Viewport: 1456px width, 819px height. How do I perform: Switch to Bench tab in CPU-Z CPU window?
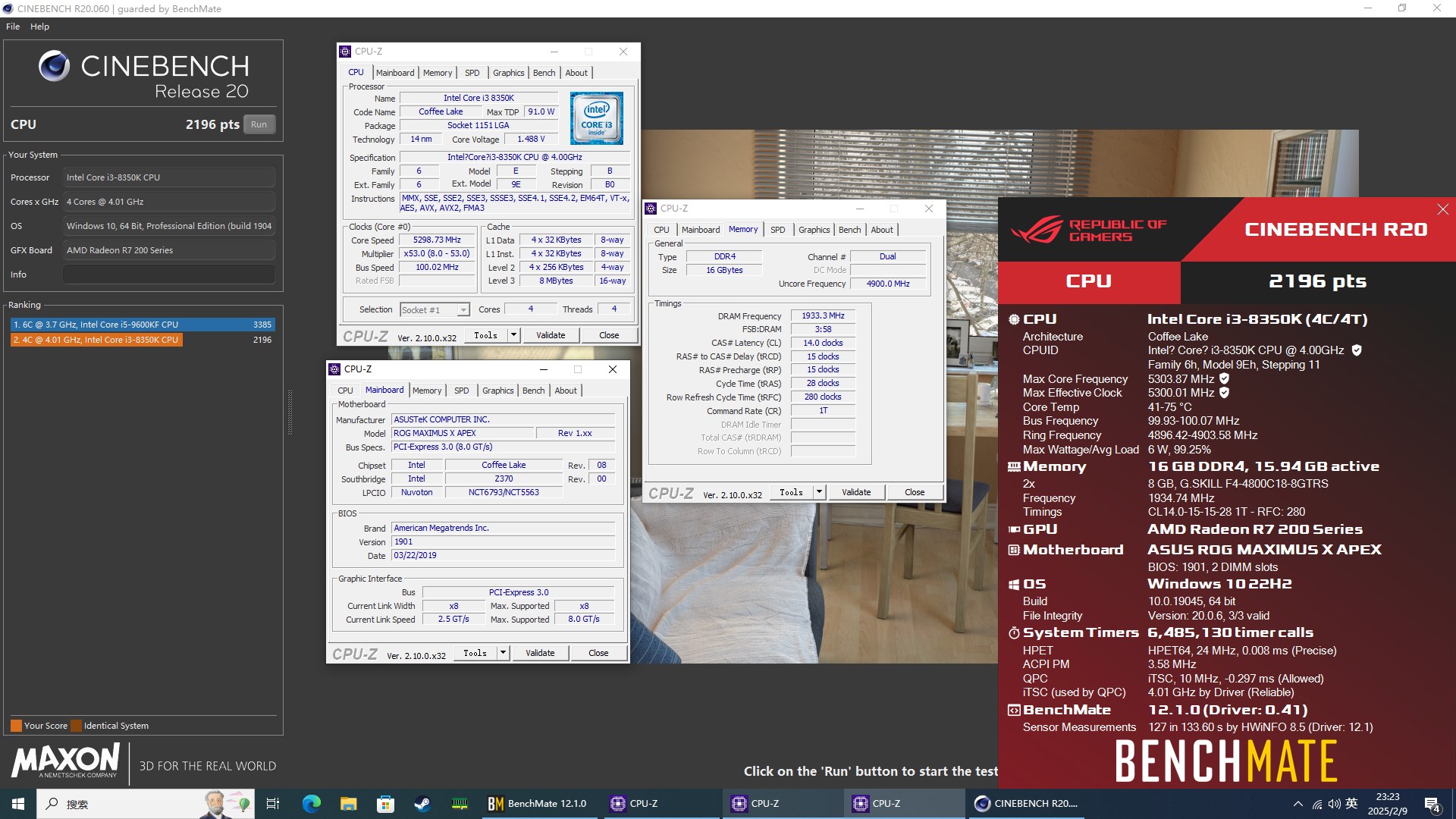click(x=544, y=73)
